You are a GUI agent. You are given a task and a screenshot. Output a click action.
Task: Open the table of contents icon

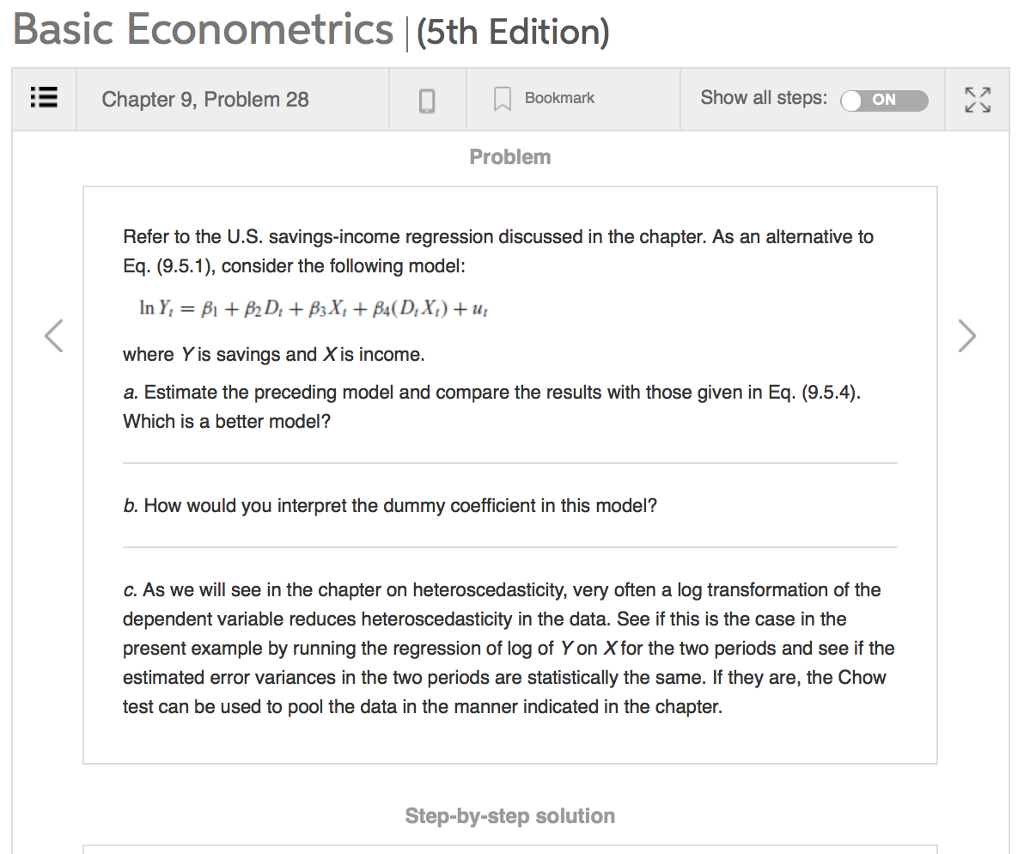[x=43, y=98]
